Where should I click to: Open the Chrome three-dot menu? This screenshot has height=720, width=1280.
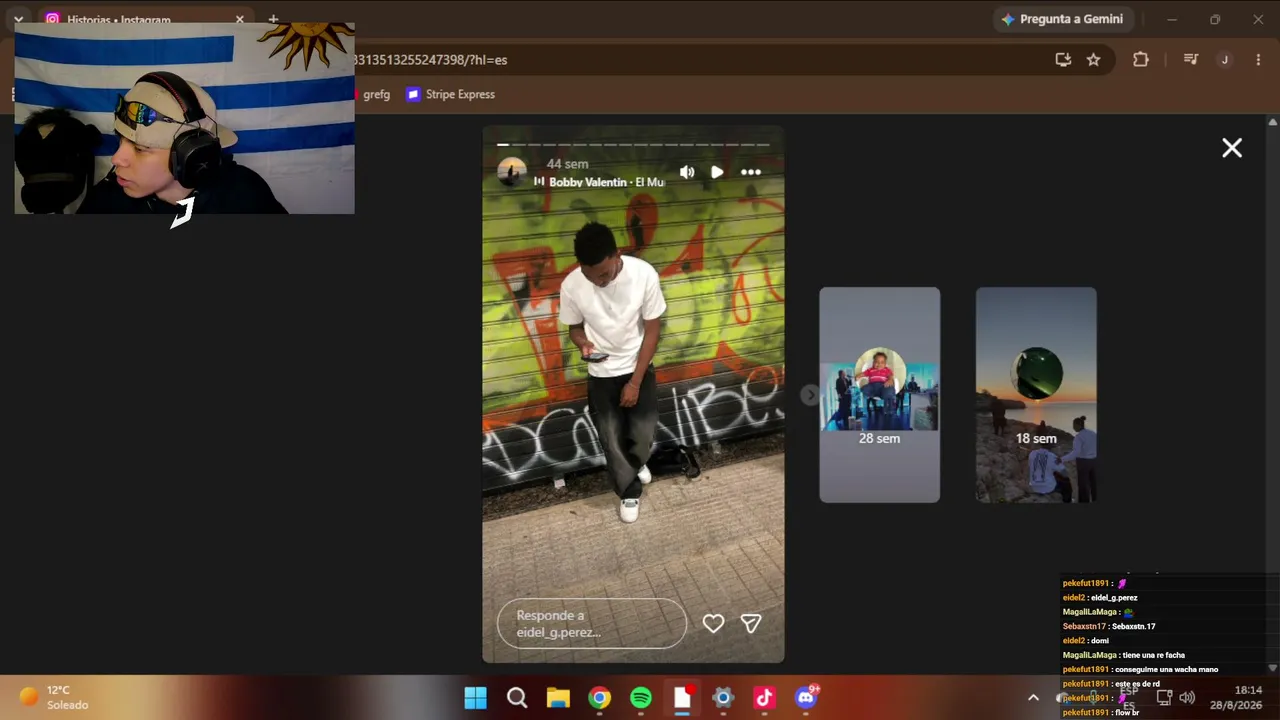1258,60
